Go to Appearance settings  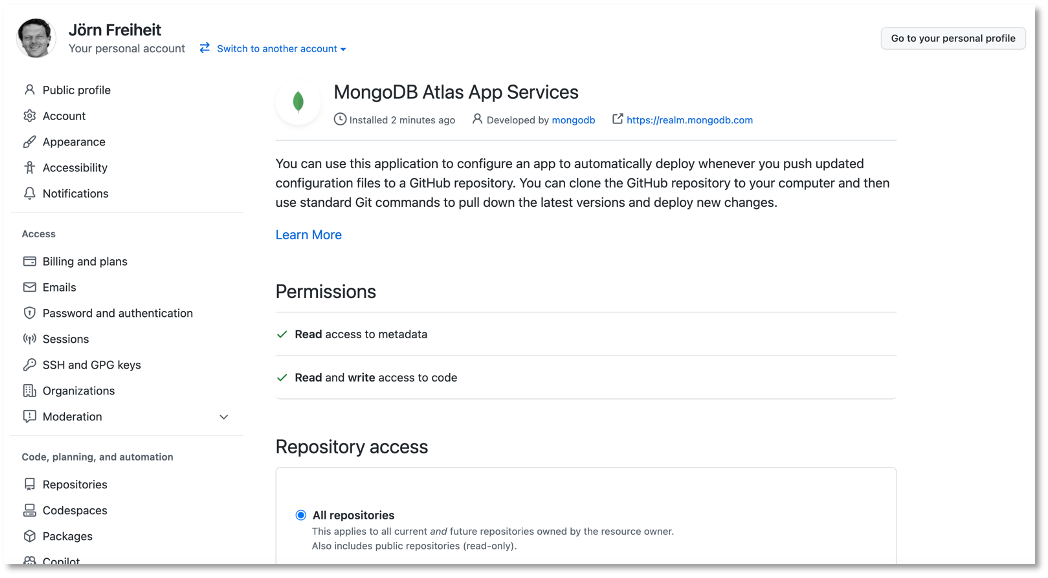[x=74, y=142]
